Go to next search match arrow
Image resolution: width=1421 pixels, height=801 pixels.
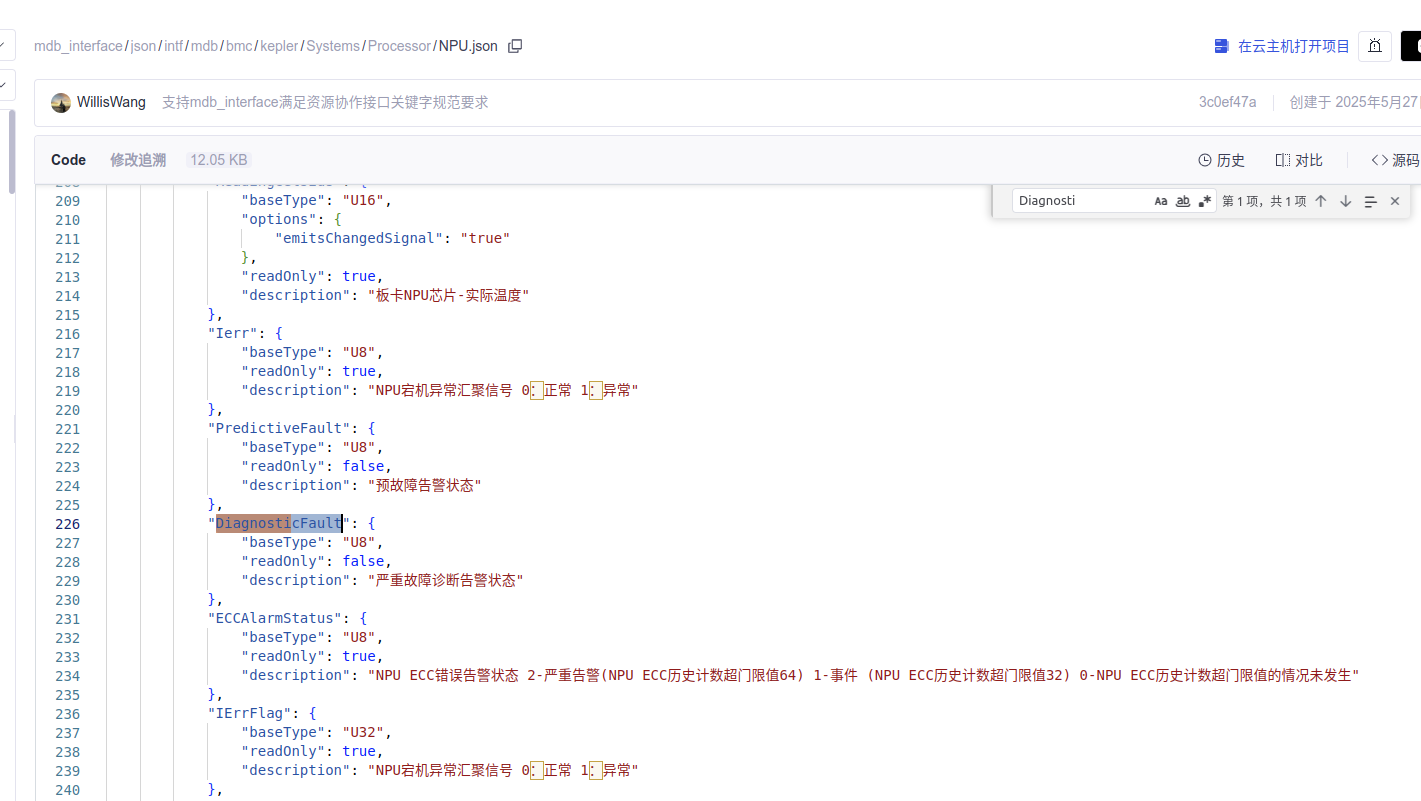[x=1345, y=201]
